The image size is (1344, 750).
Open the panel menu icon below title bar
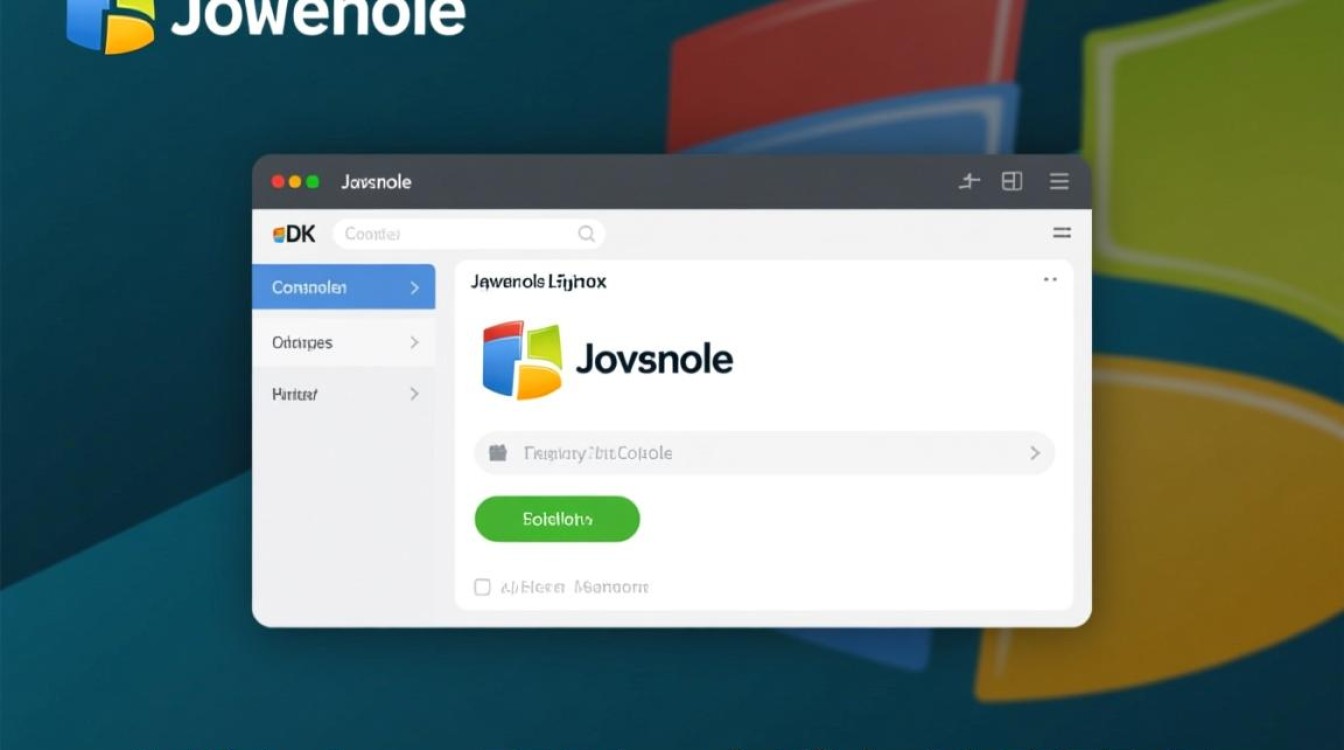tap(1062, 232)
